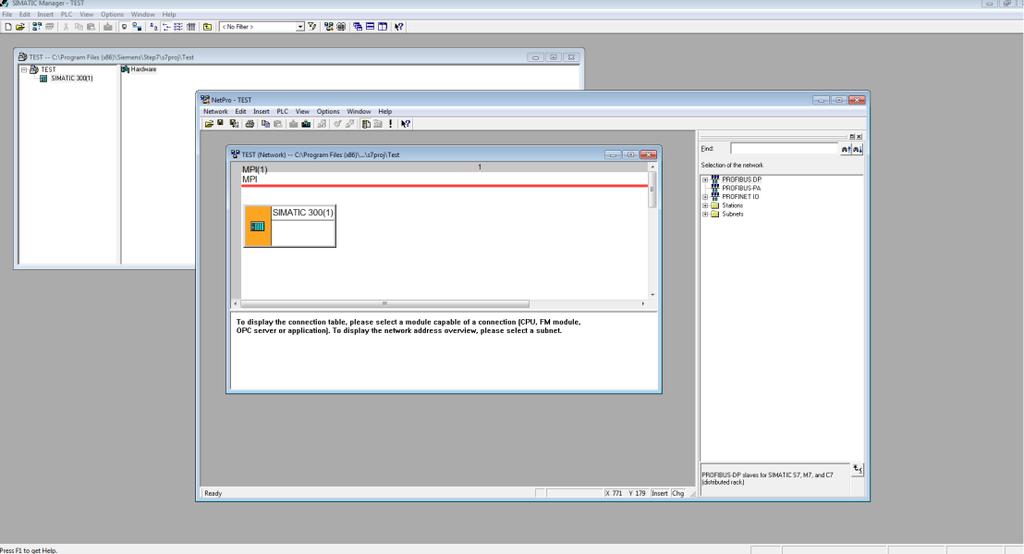Screen dimensions: 1024x554
Task: Click Cascade windows icon in SIMATIC Manager toolbar
Action: pos(357,27)
